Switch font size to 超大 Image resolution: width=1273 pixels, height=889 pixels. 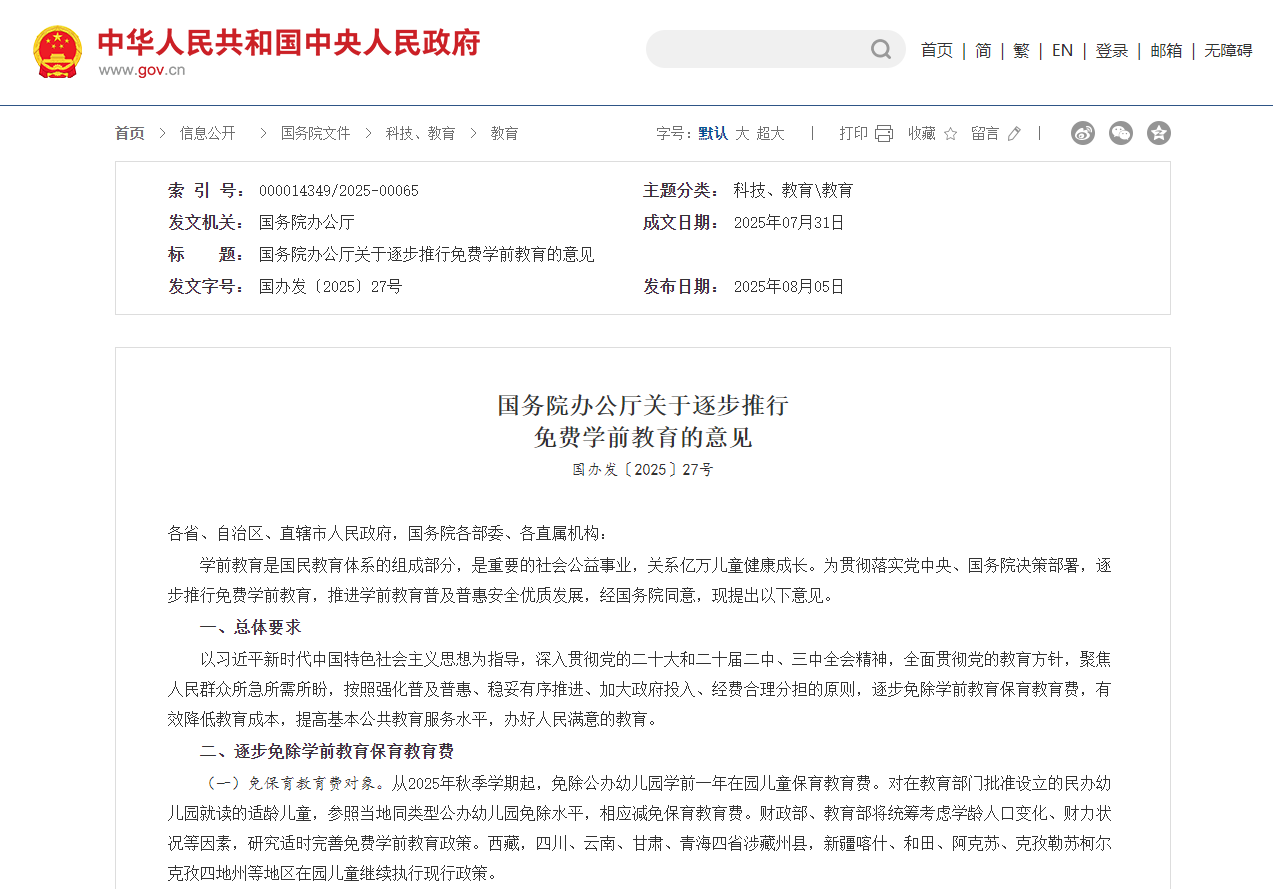point(770,134)
